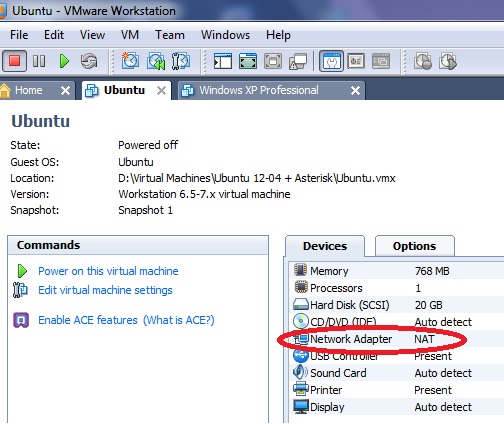This screenshot has width=504, height=424.
Task: Switch to the Options tab
Action: [414, 246]
